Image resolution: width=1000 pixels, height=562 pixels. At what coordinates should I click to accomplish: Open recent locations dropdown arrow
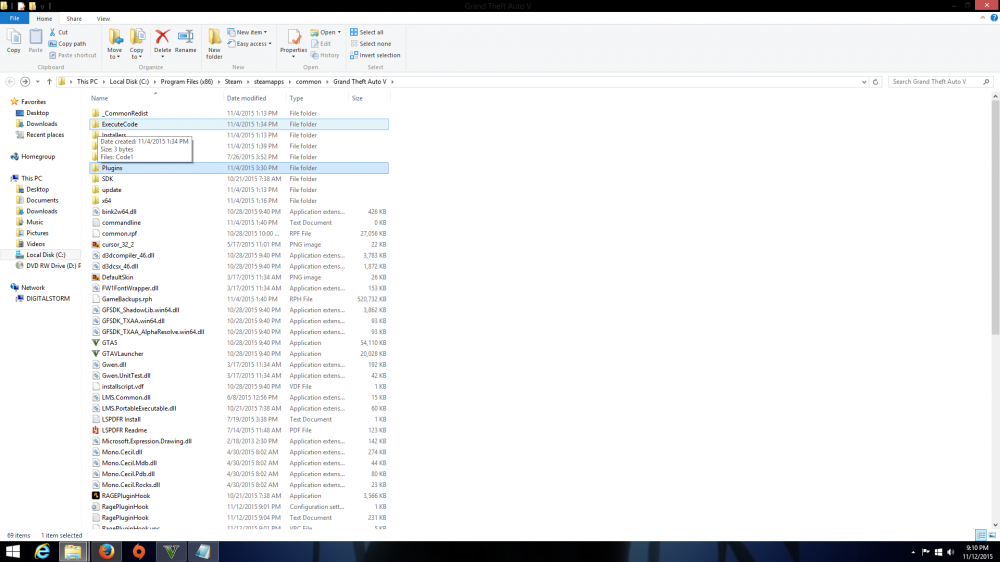37,82
